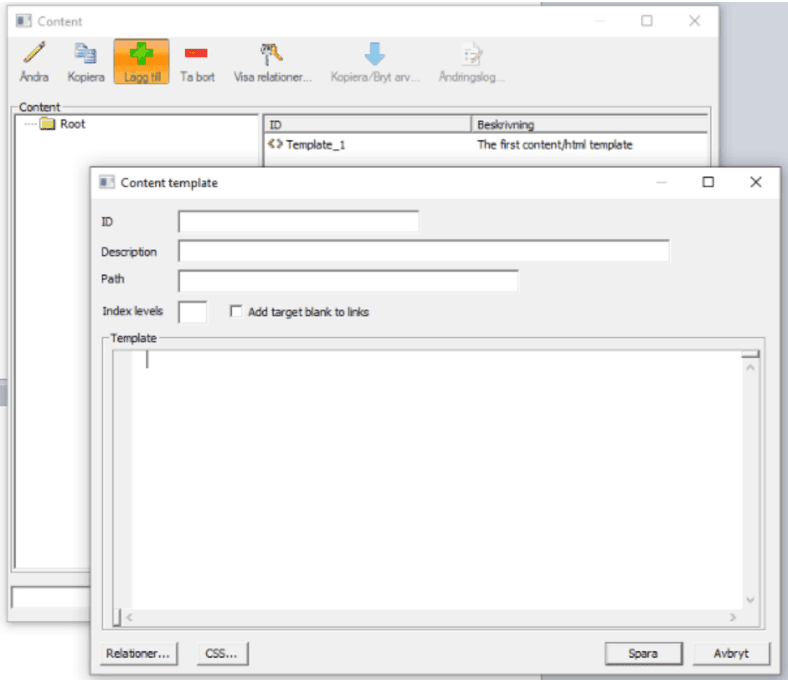This screenshot has width=788, height=680.
Task: Sort by the ID column header
Action: click(366, 125)
